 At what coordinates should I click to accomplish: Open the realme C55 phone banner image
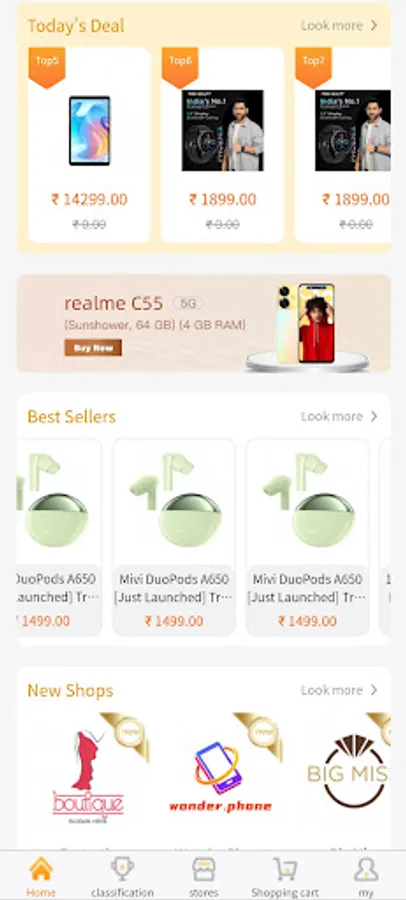[307, 324]
